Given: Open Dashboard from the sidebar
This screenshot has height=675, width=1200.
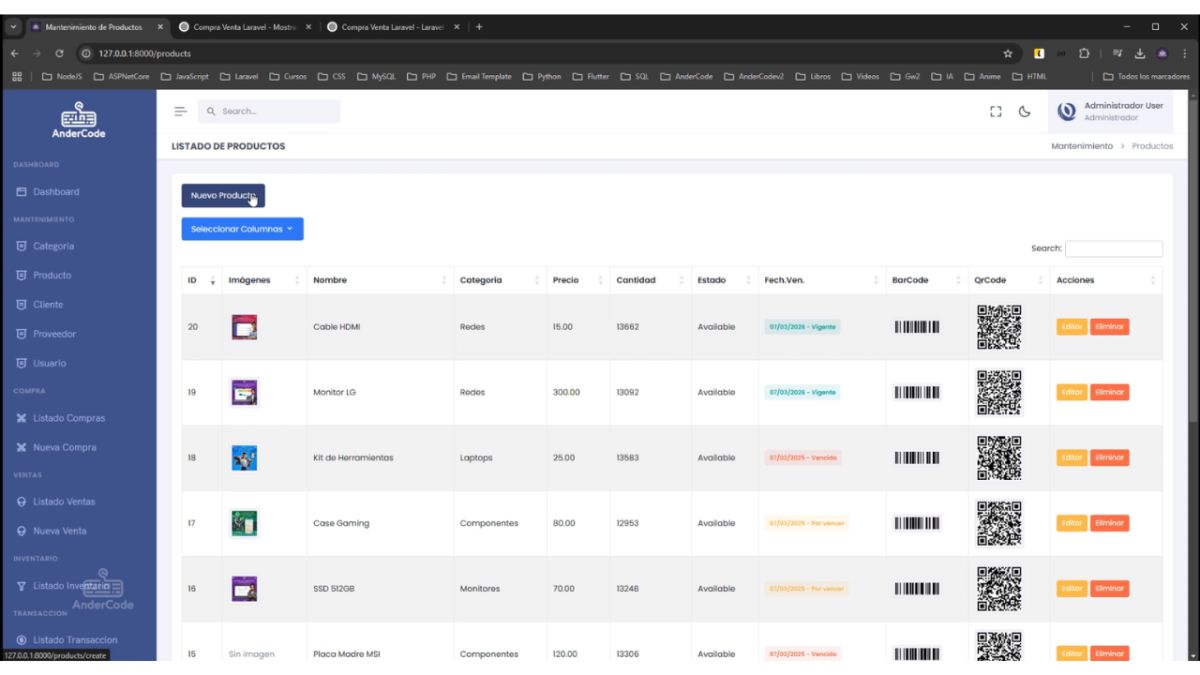Looking at the screenshot, I should point(55,192).
